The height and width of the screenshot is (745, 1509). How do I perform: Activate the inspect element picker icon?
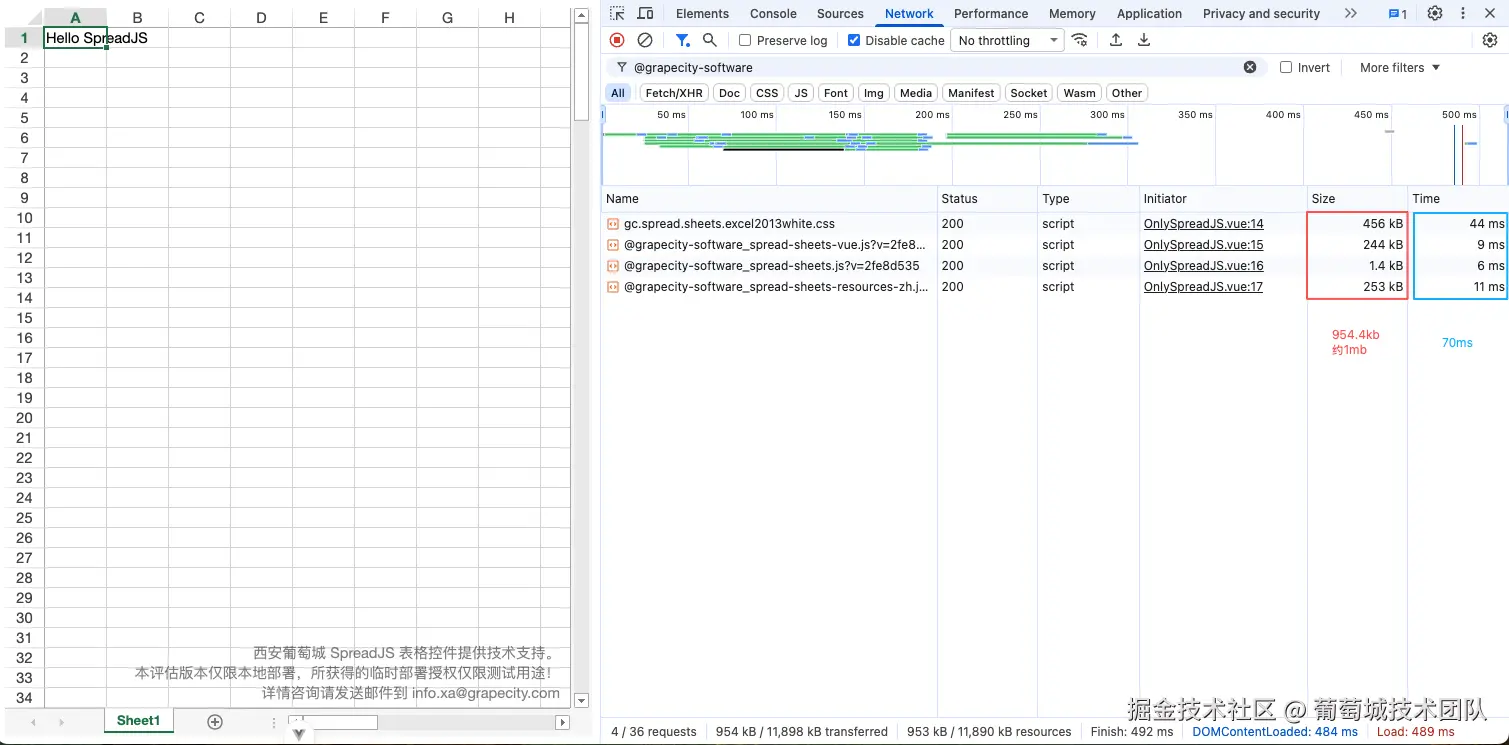[x=617, y=13]
